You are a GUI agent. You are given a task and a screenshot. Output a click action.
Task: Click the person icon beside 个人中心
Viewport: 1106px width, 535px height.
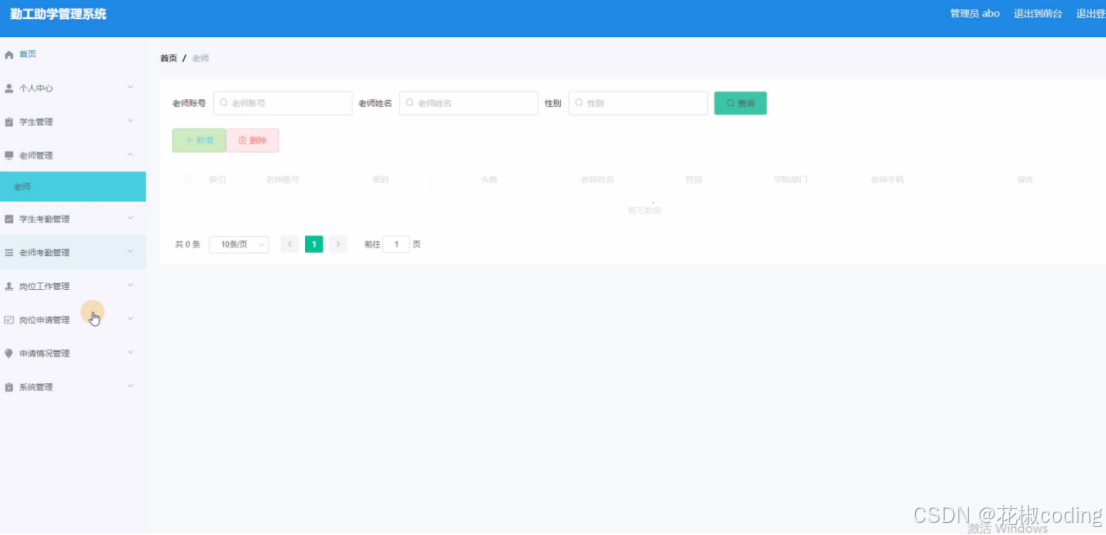[9, 88]
